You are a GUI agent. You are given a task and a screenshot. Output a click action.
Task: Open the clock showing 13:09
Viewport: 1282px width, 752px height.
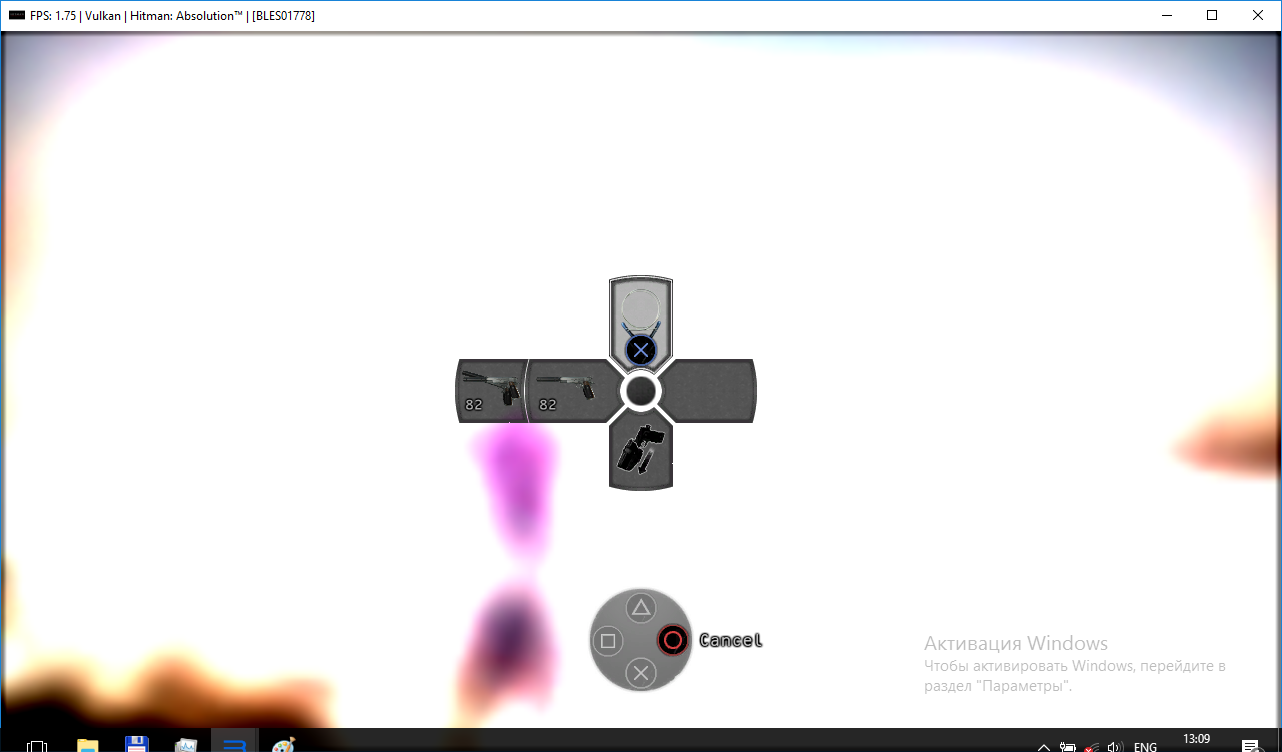tap(1196, 740)
